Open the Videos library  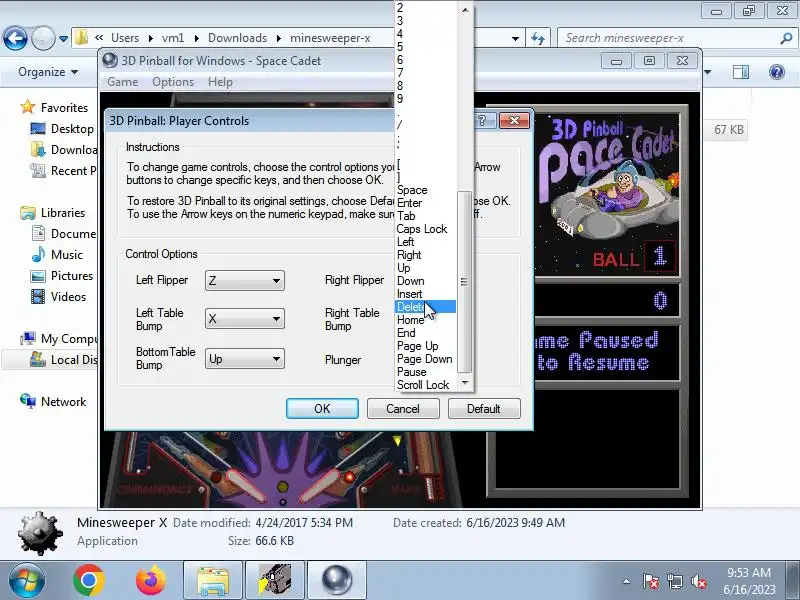59,296
